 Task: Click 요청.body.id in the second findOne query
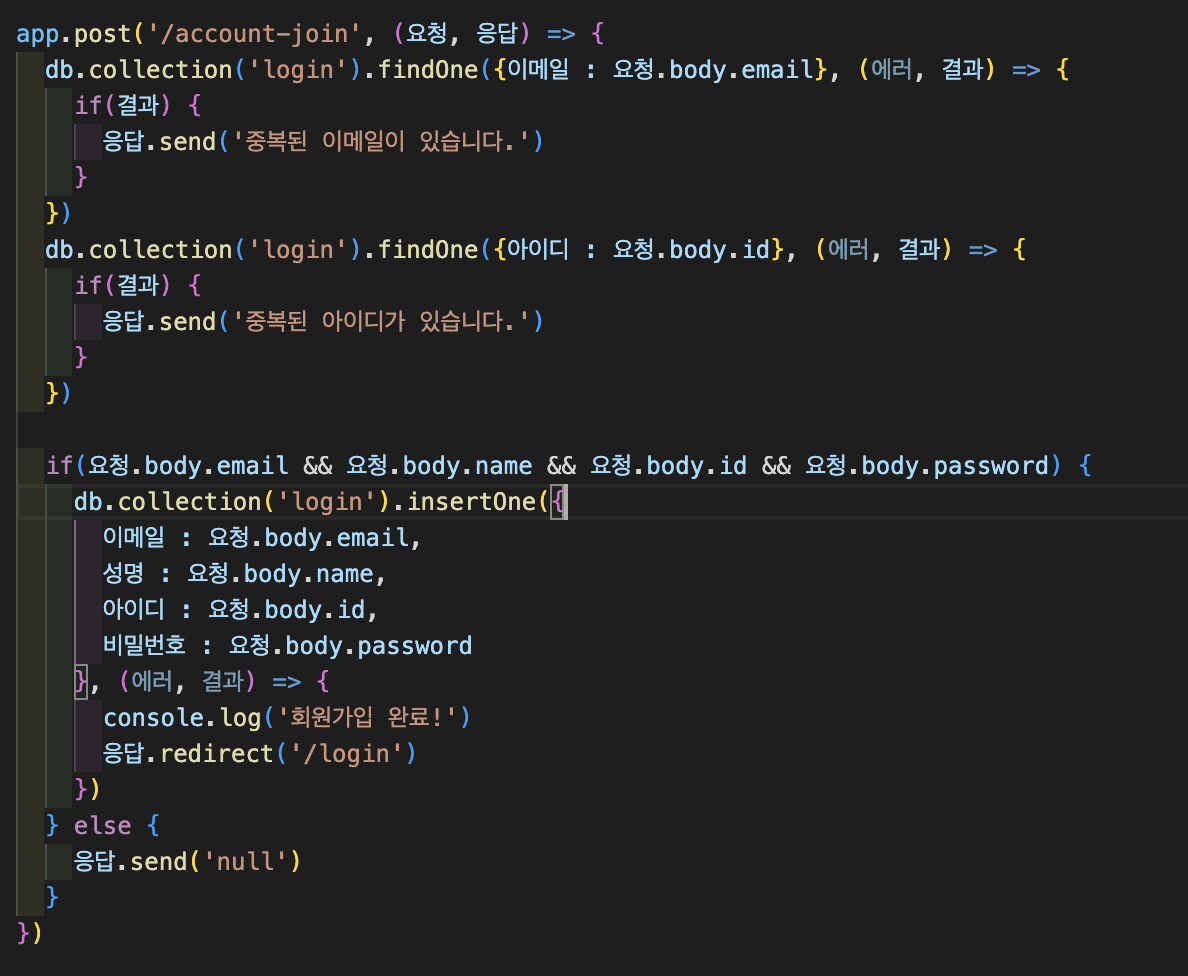[691, 249]
